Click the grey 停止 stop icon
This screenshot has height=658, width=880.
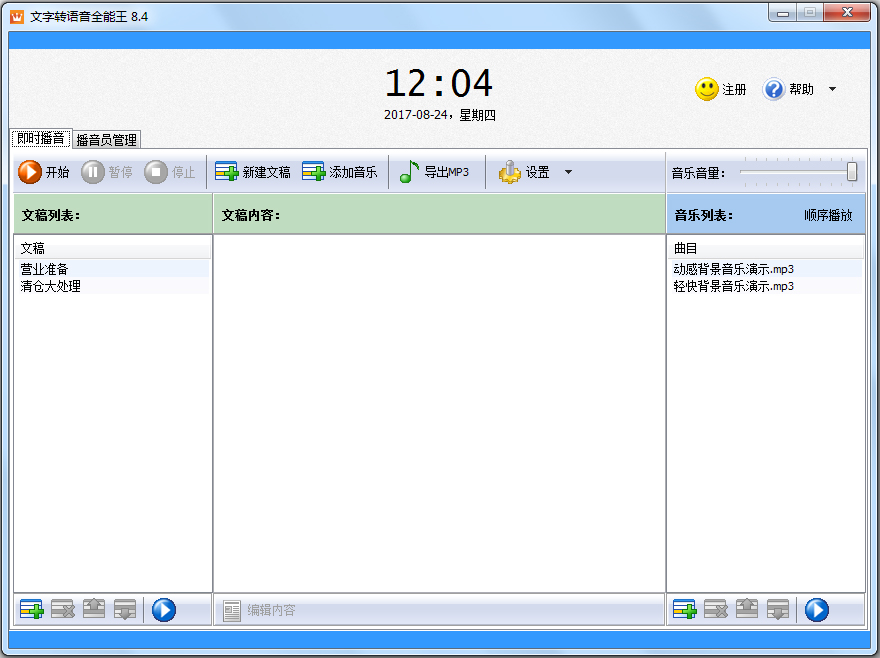coord(155,172)
